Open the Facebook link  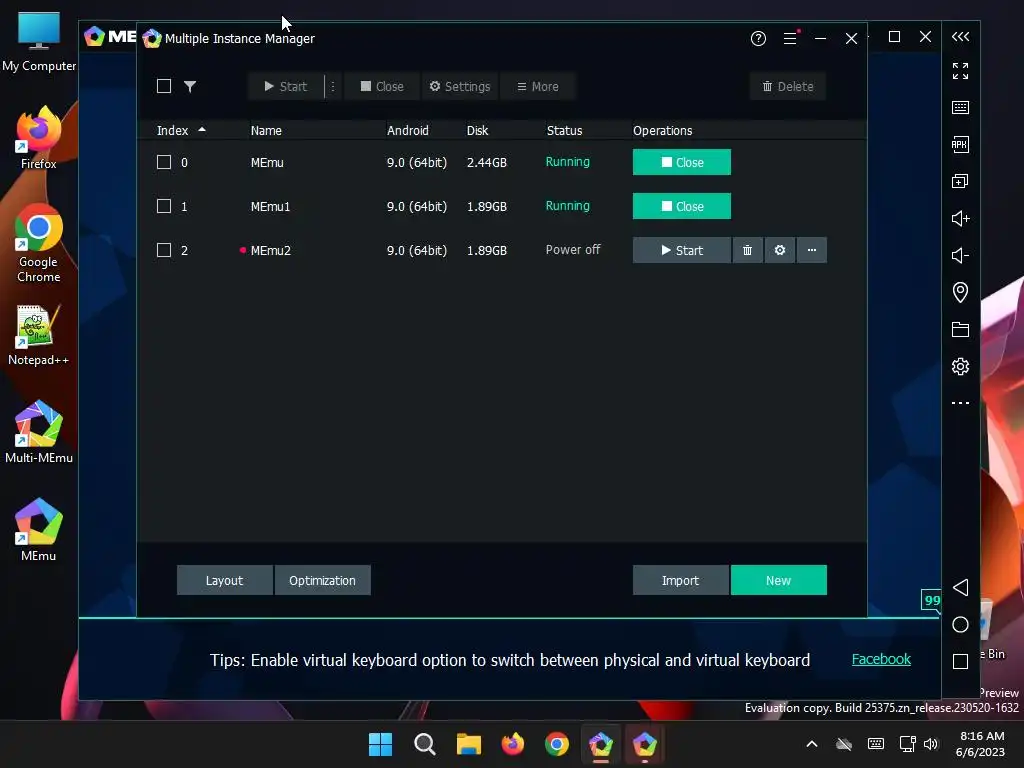(x=881, y=659)
